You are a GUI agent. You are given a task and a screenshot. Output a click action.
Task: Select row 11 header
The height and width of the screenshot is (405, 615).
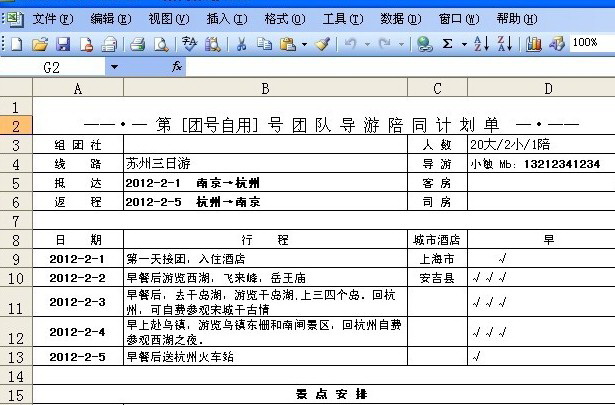[x=16, y=302]
